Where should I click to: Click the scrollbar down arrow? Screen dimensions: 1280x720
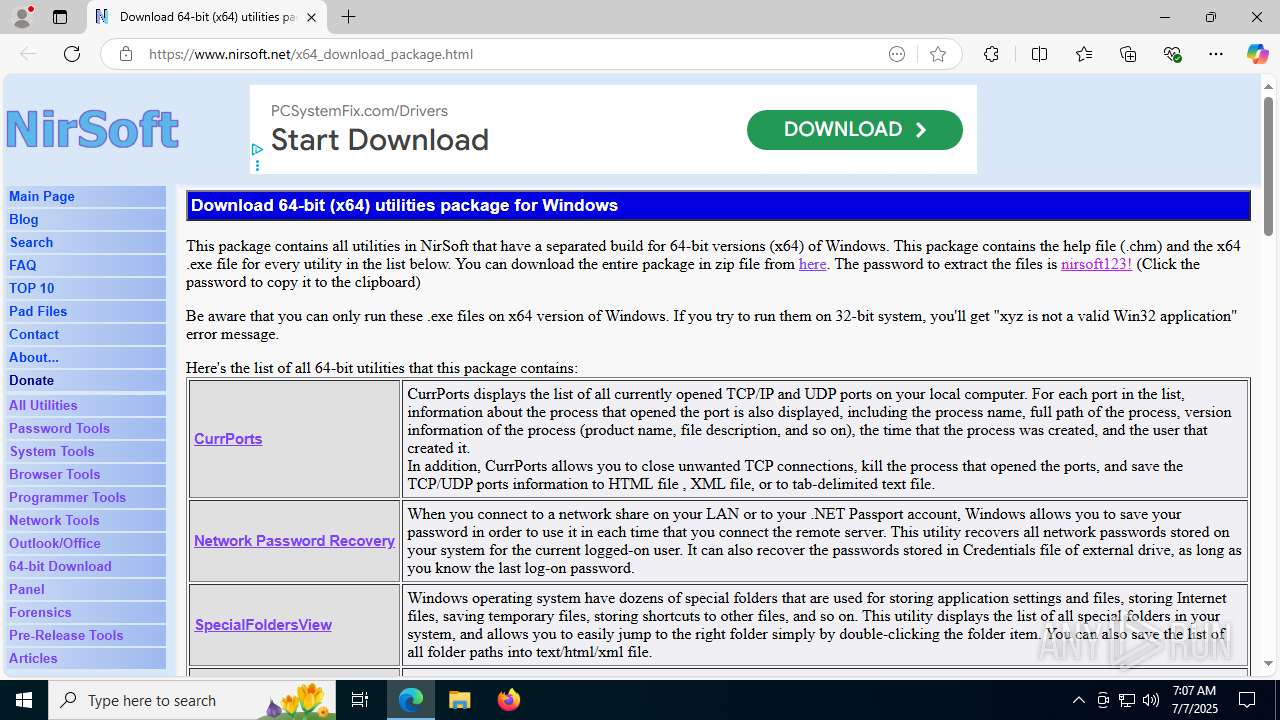click(1269, 663)
